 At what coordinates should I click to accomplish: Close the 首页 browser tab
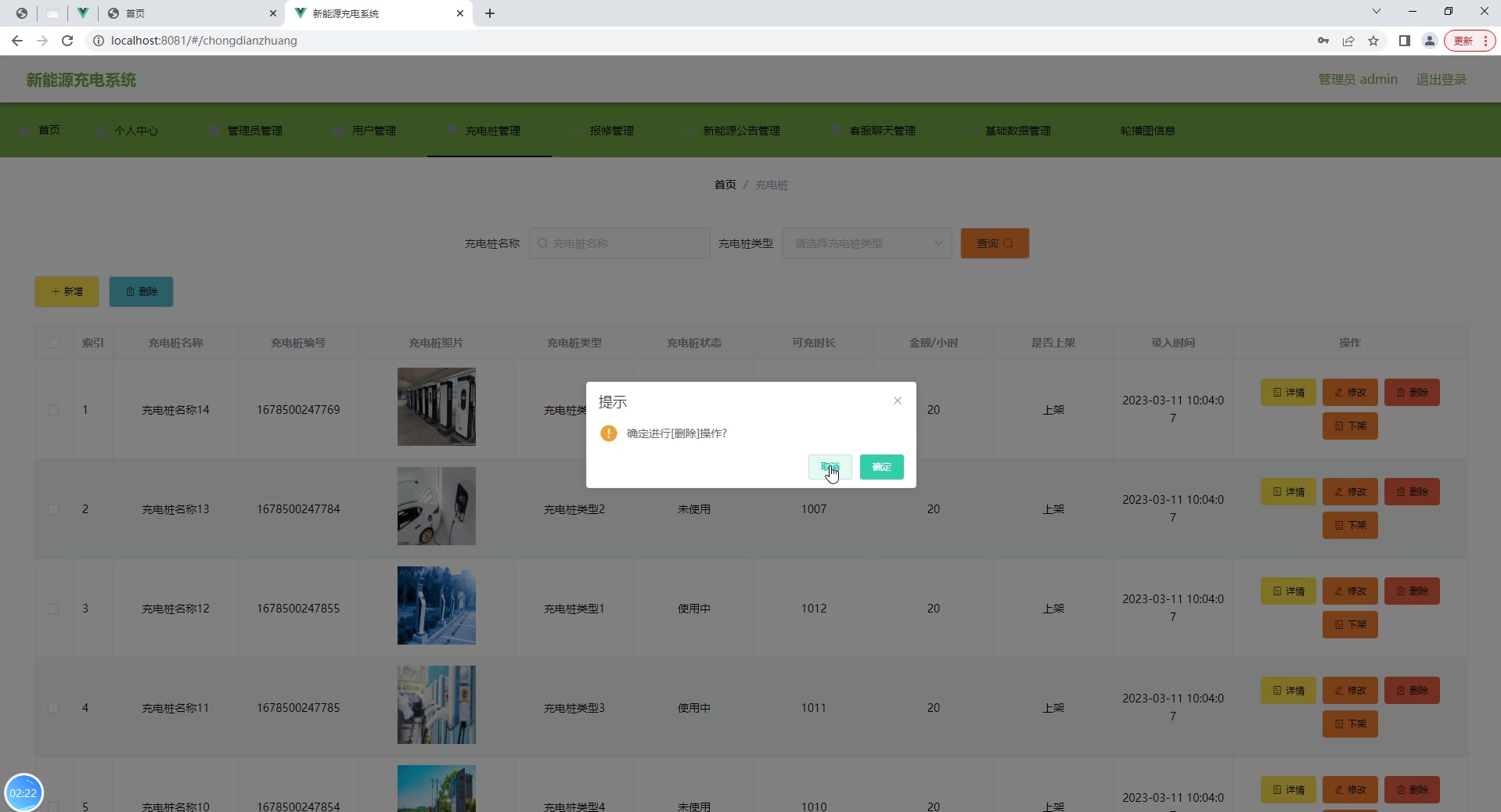[x=273, y=13]
